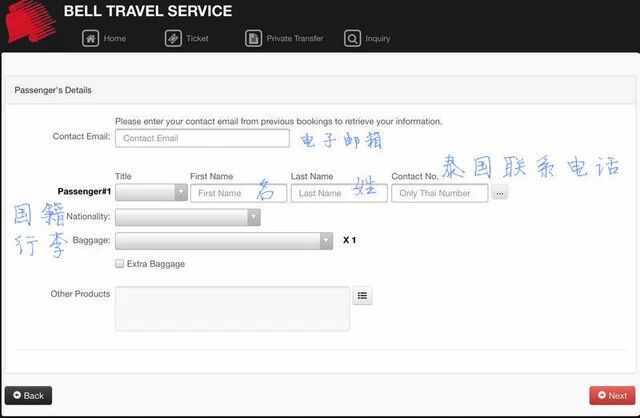The width and height of the screenshot is (640, 418).
Task: Click the BELL TRAVEL SERVICE title text
Action: click(x=148, y=11)
